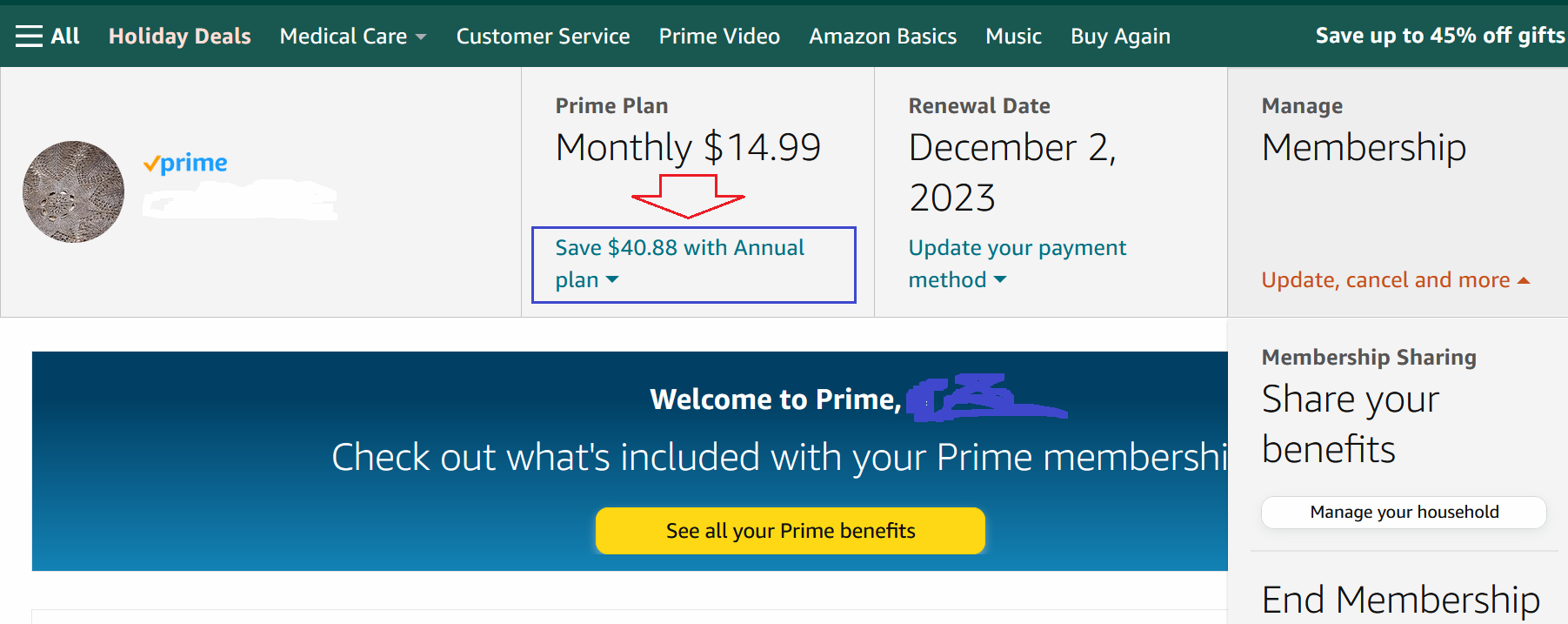Click the profile avatar picture
Image resolution: width=1568 pixels, height=624 pixels.
pyautogui.click(x=73, y=191)
